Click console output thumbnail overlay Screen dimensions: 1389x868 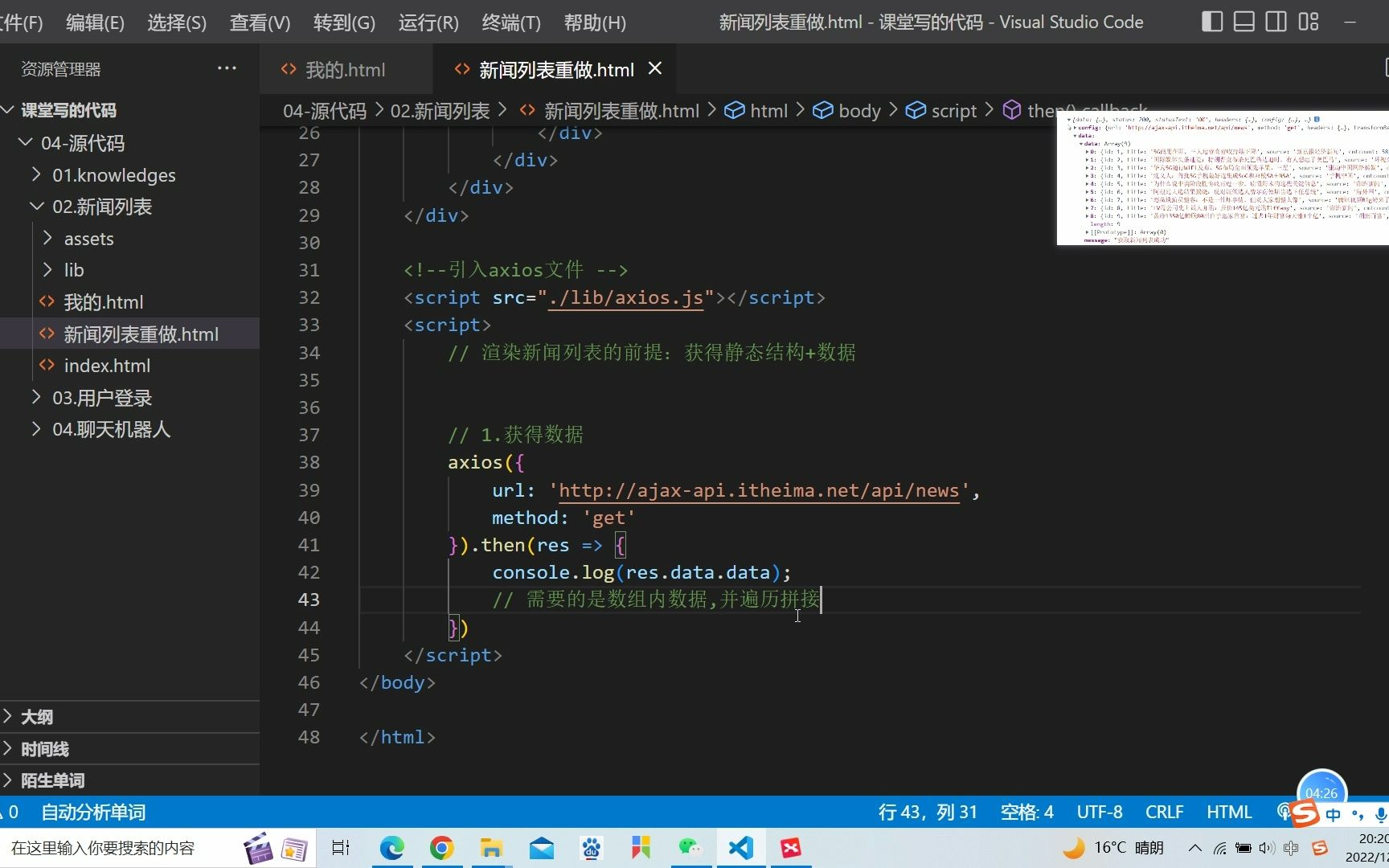1223,178
